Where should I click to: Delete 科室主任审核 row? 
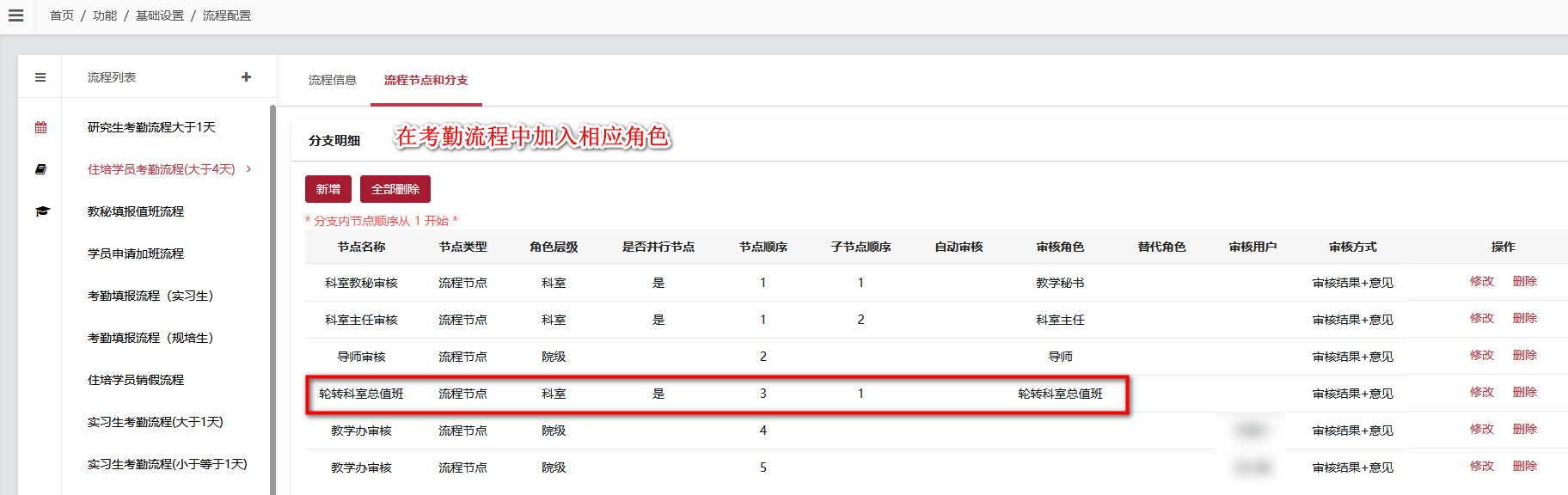[1525, 318]
